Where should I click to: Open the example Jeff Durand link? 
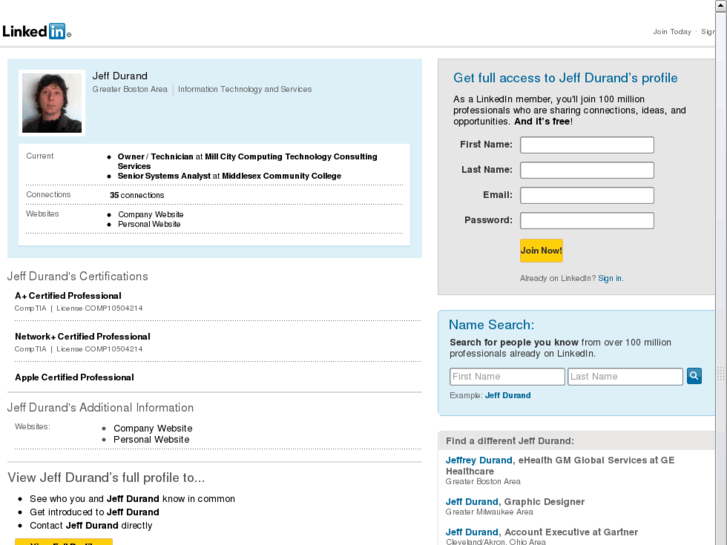(508, 395)
